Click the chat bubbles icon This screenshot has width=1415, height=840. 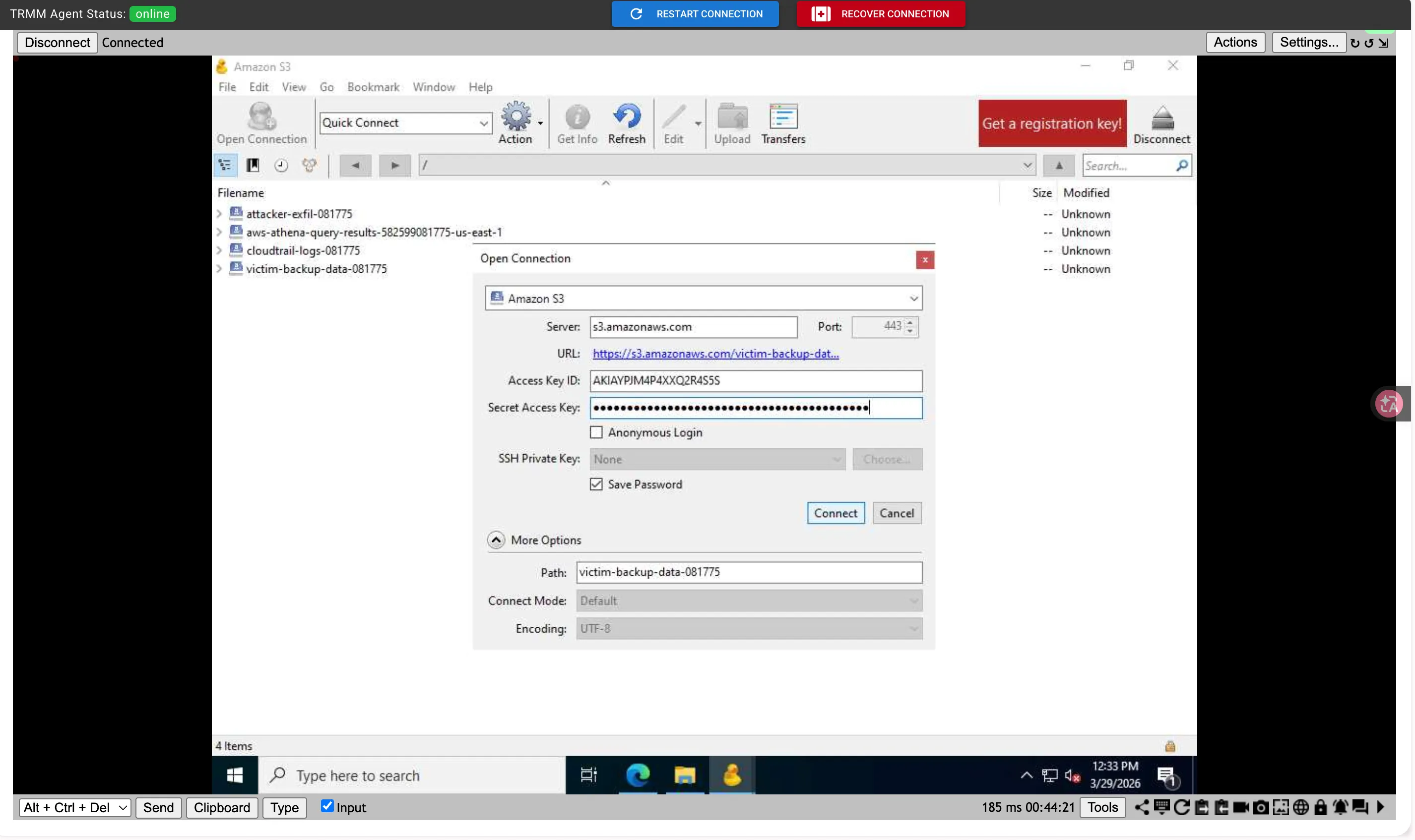coord(1360,808)
